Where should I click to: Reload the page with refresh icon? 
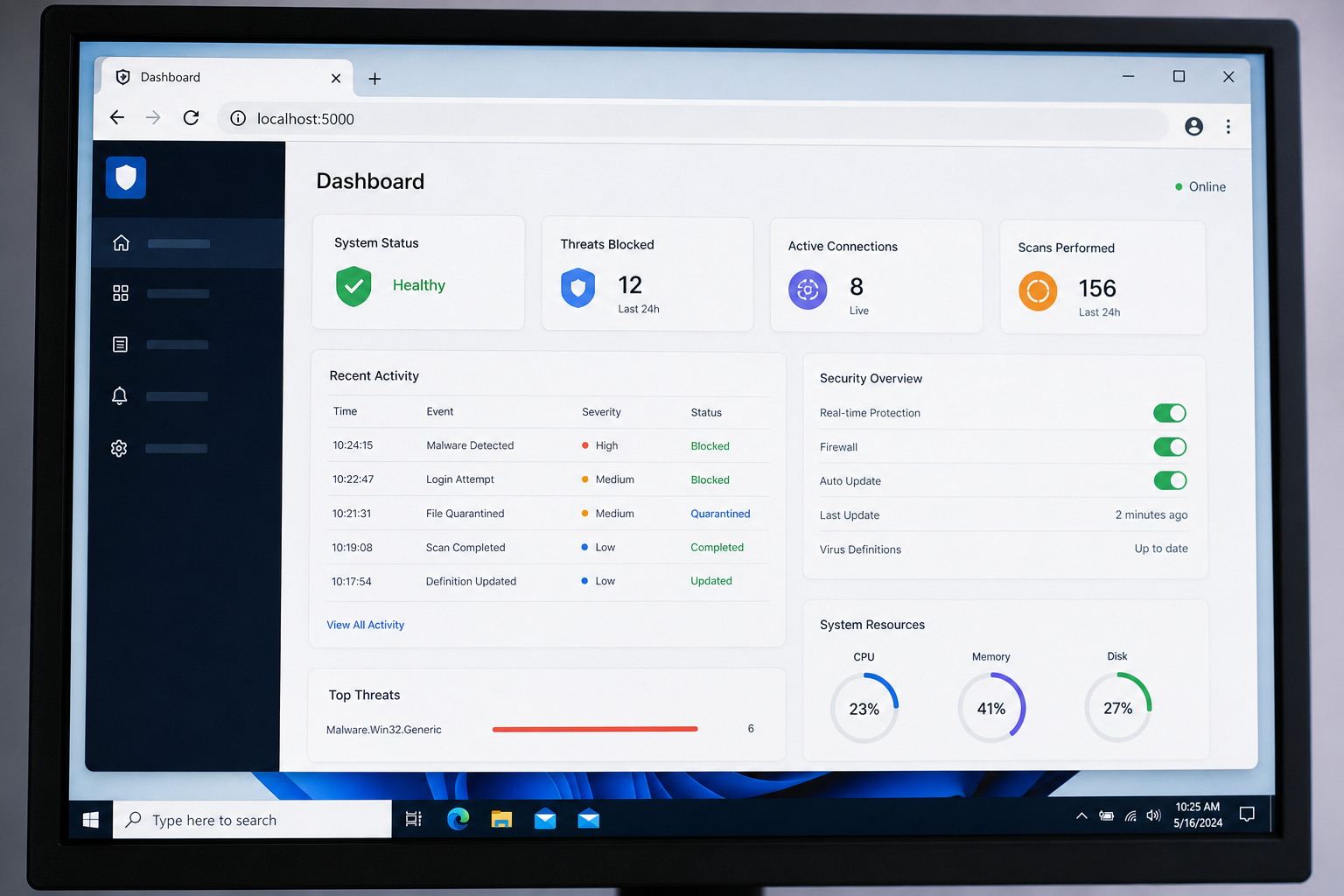(x=191, y=117)
